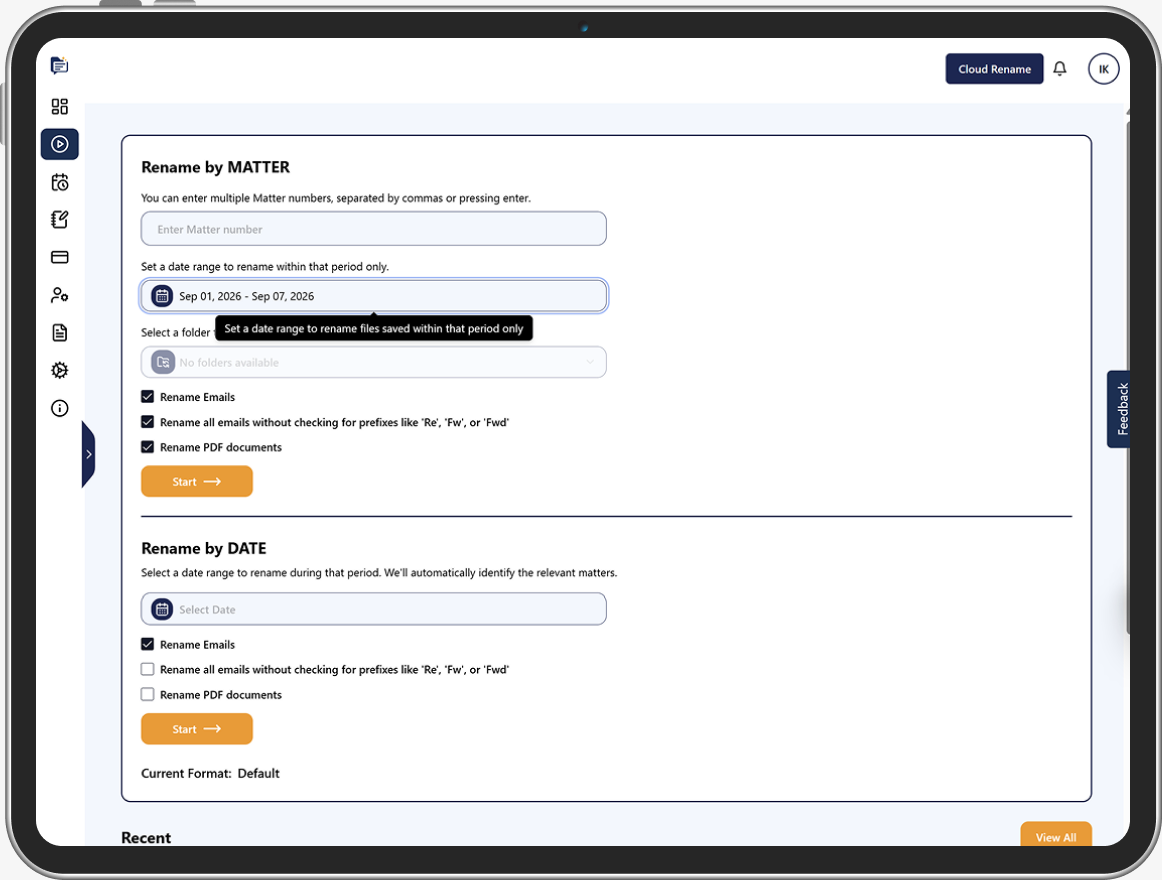
Task: Start the Rename by MATTER job
Action: 196,481
